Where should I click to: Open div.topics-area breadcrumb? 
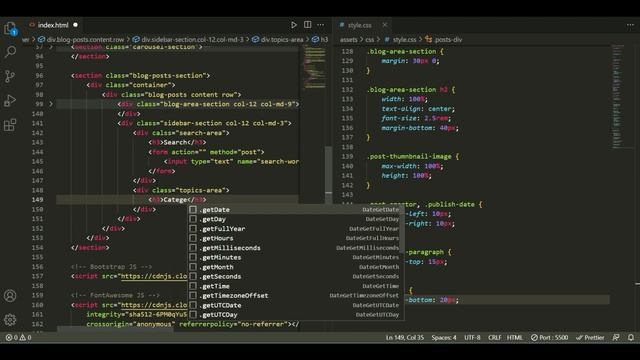coord(278,40)
